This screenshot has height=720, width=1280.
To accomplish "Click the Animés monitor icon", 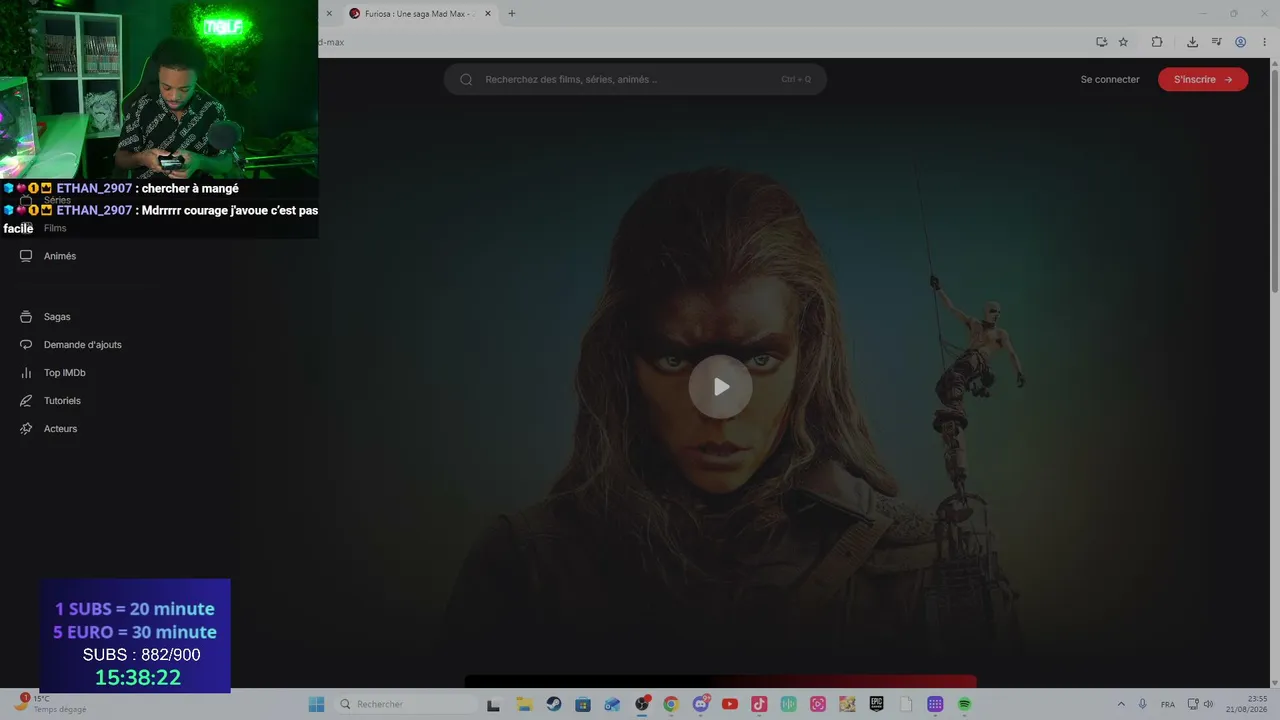I will (26, 256).
